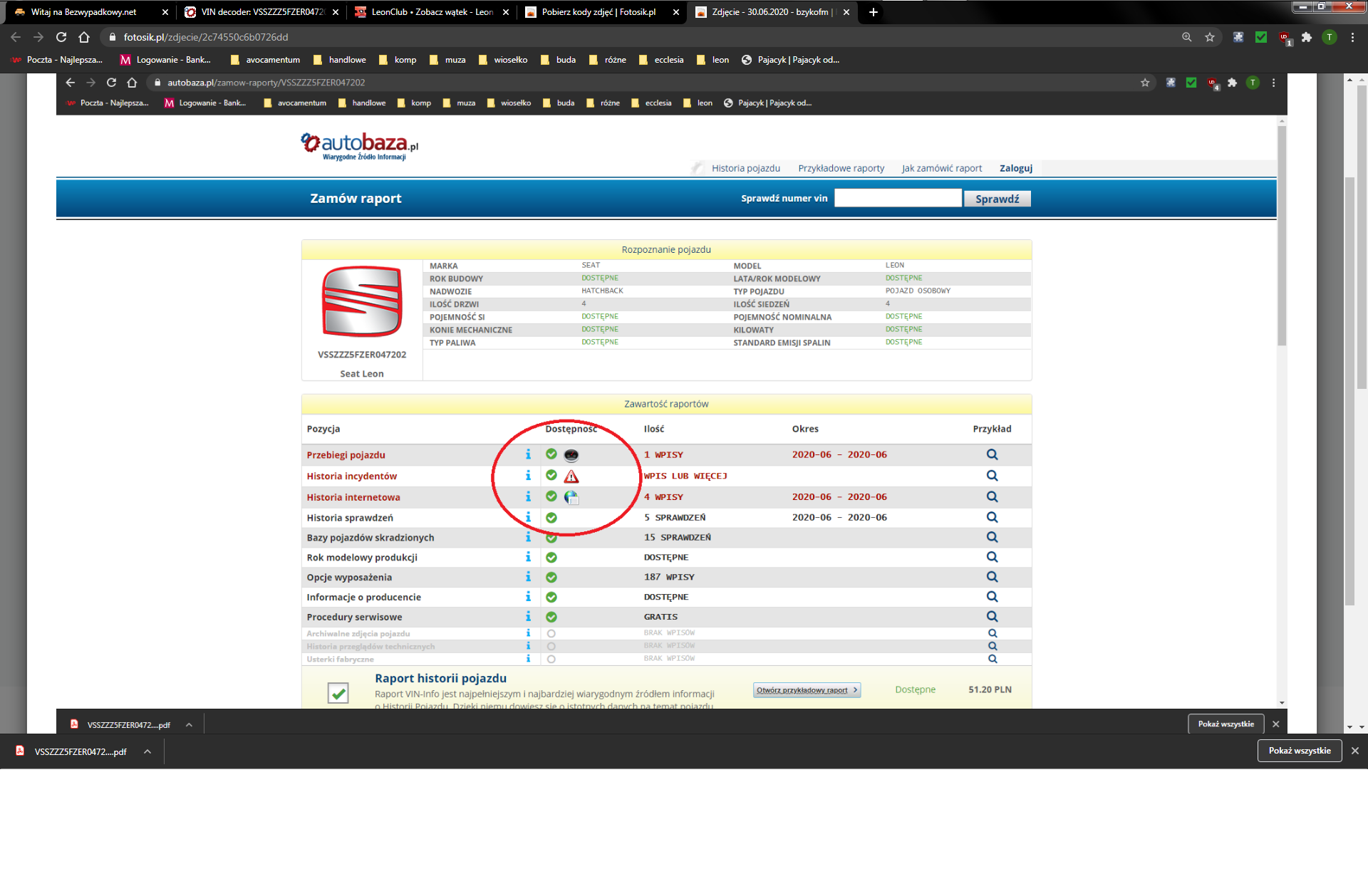This screenshot has height=896, width=1368.
Task: Open the Poczta - Najlepsza bookmark in top bar
Action: point(57,60)
